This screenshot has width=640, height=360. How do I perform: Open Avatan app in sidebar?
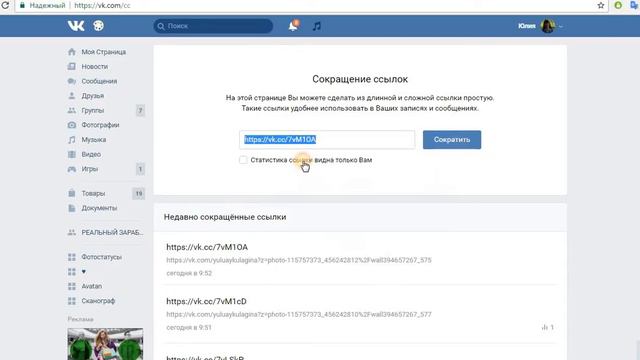(92, 286)
